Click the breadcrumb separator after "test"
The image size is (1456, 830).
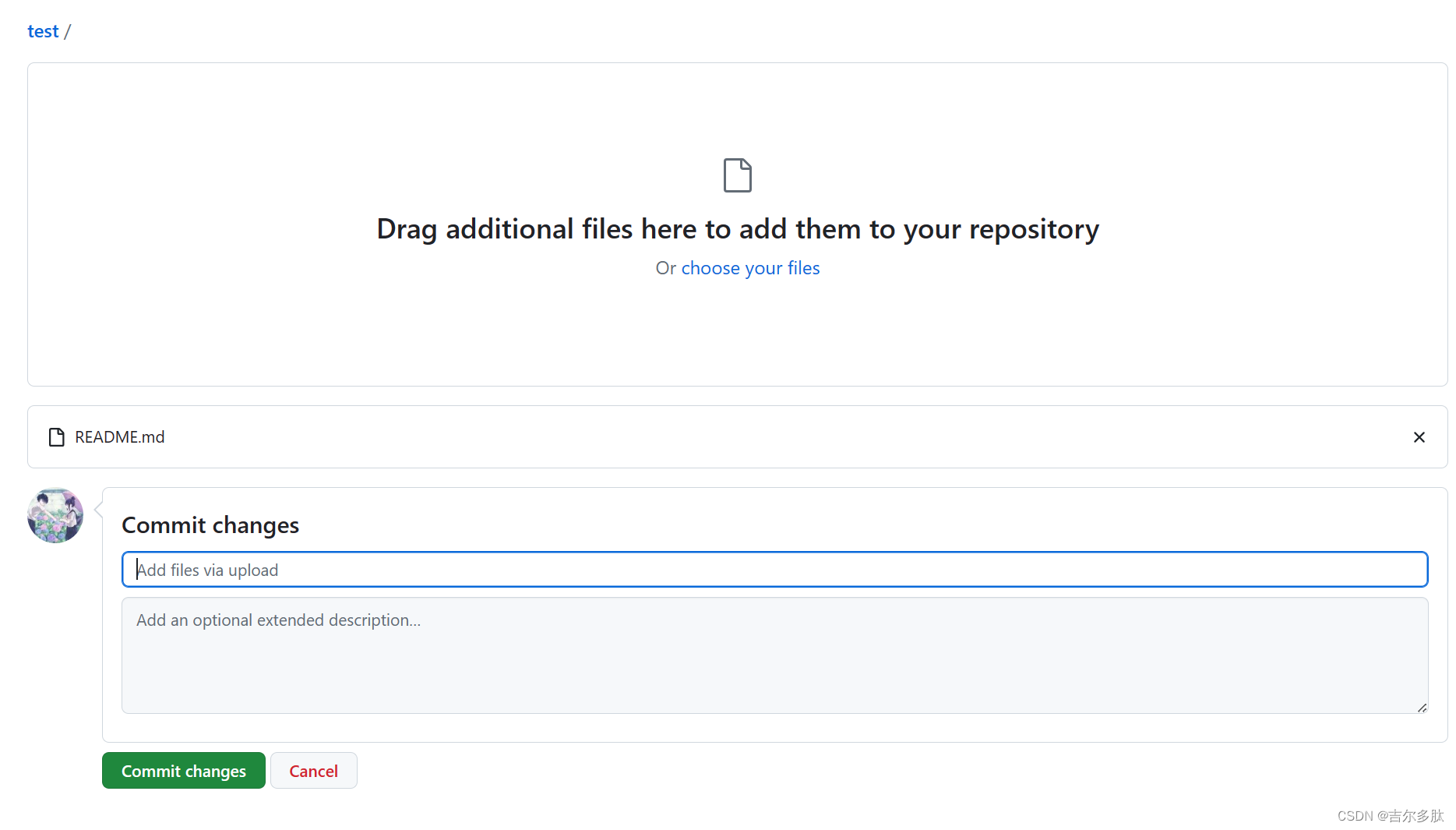[x=69, y=30]
